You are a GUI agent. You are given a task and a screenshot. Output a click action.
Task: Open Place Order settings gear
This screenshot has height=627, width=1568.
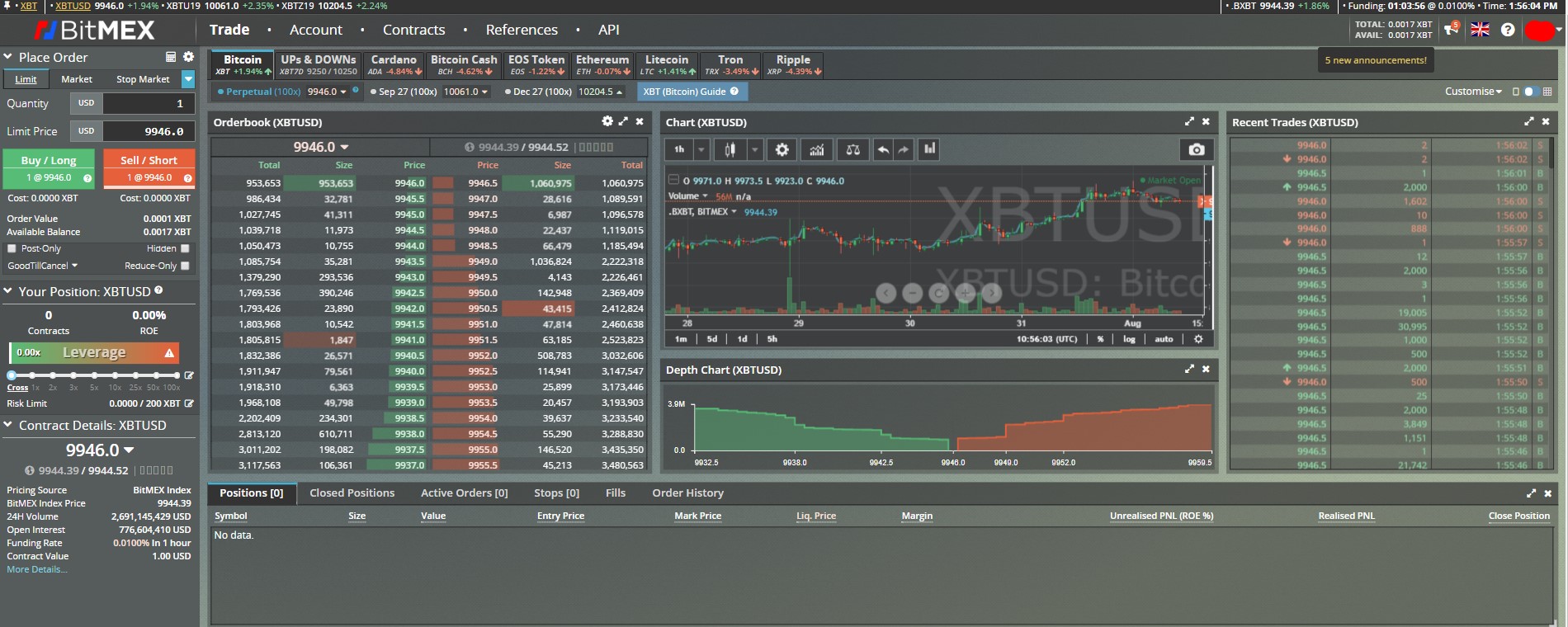[188, 57]
